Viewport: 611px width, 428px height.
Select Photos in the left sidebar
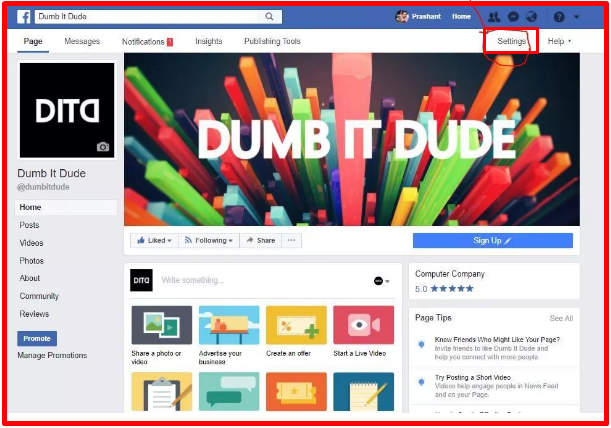(x=32, y=261)
